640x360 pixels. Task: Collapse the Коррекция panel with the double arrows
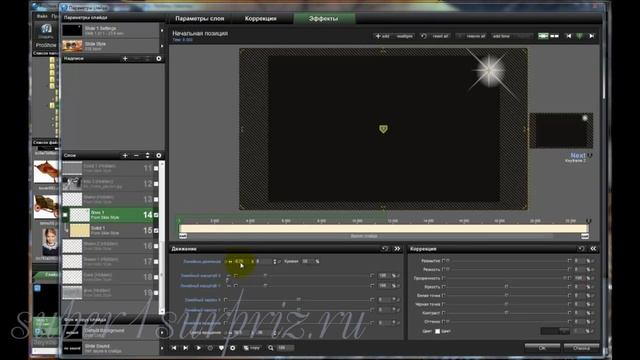pos(593,249)
